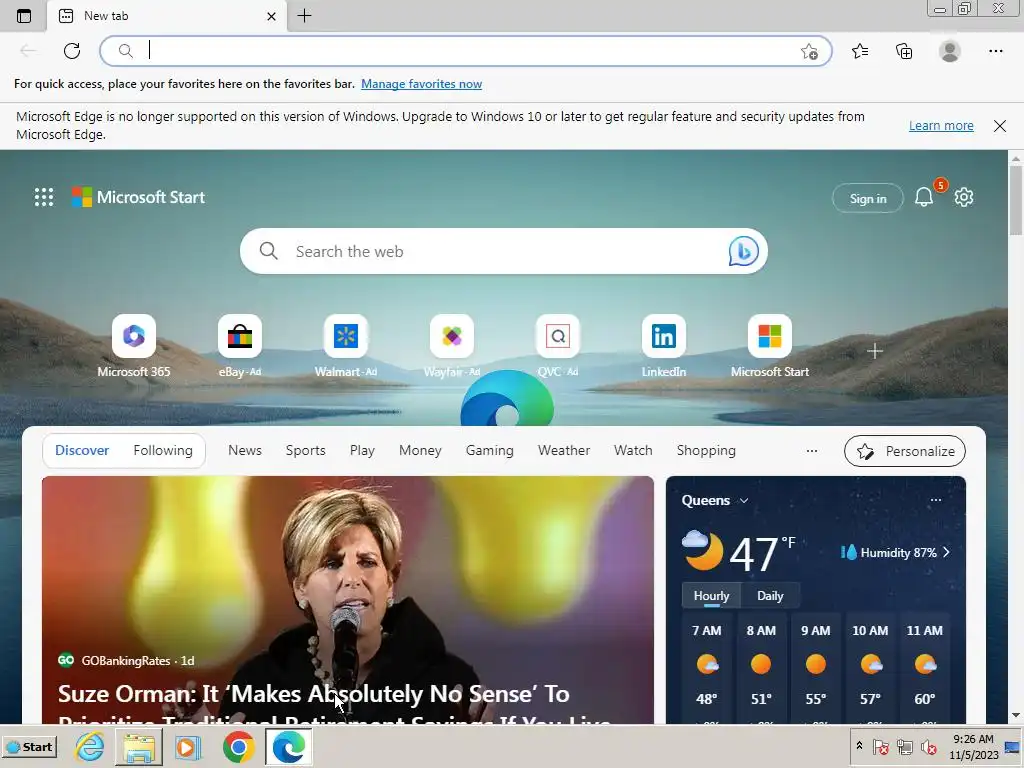The width and height of the screenshot is (1024, 768).
Task: Select the Hourly forecast tab
Action: tap(711, 596)
